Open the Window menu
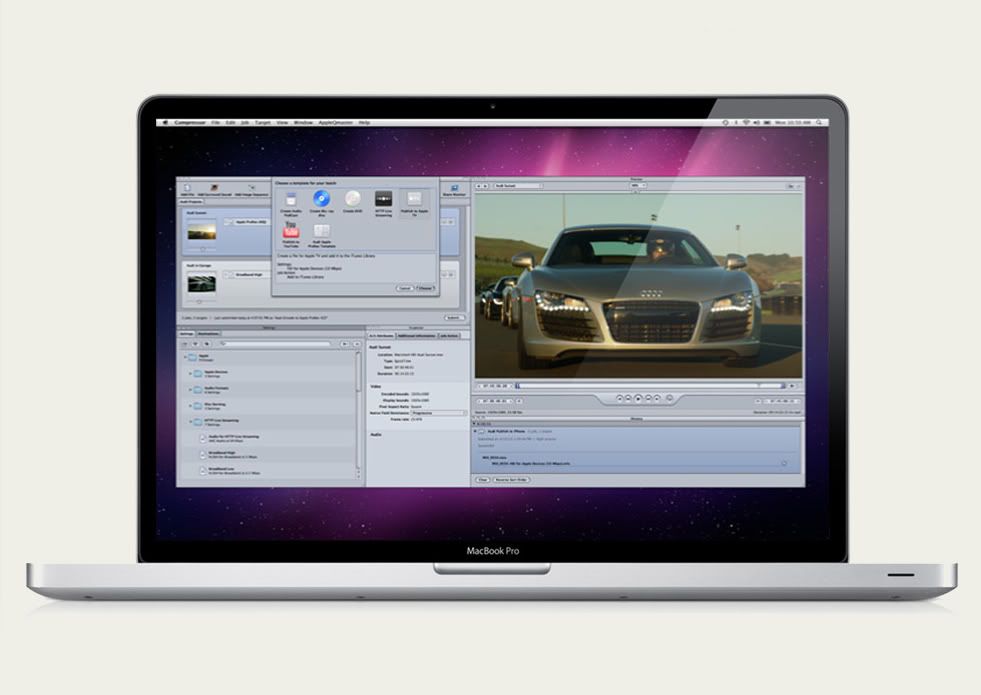This screenshot has height=695, width=981. 303,123
